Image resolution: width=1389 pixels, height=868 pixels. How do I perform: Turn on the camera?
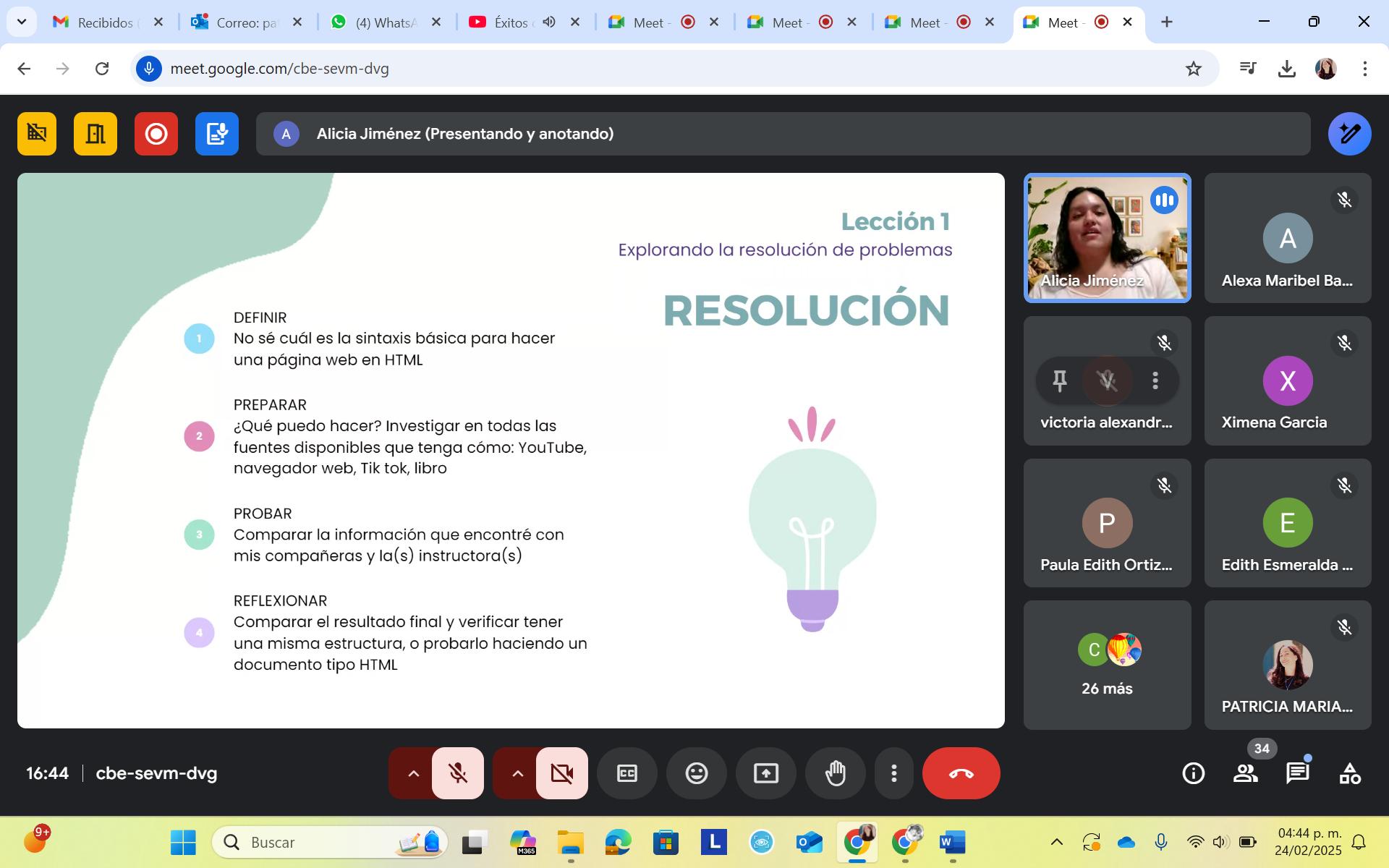(x=562, y=773)
